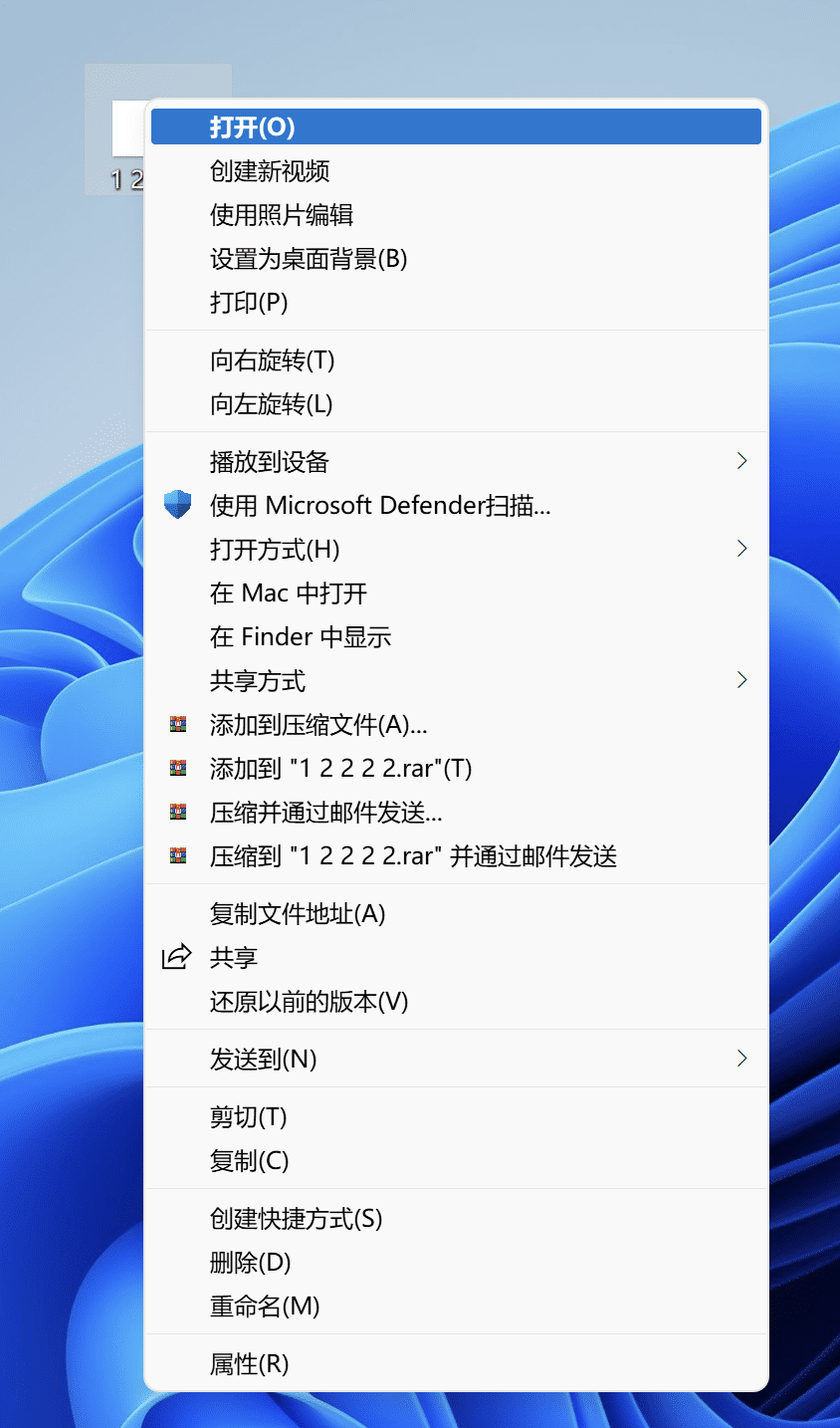Click WinRAR icon beside 压缩并通过邮件发送...

click(x=178, y=812)
